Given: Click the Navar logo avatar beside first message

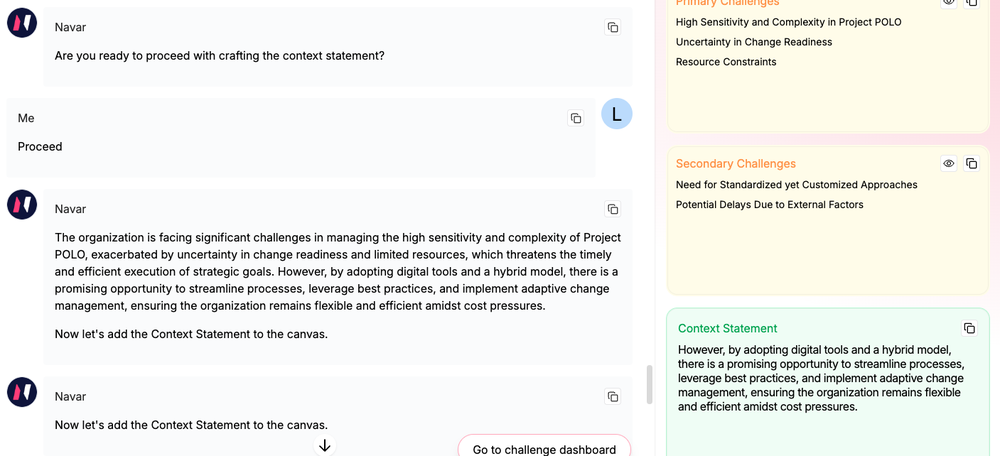Looking at the screenshot, I should 22,22.
